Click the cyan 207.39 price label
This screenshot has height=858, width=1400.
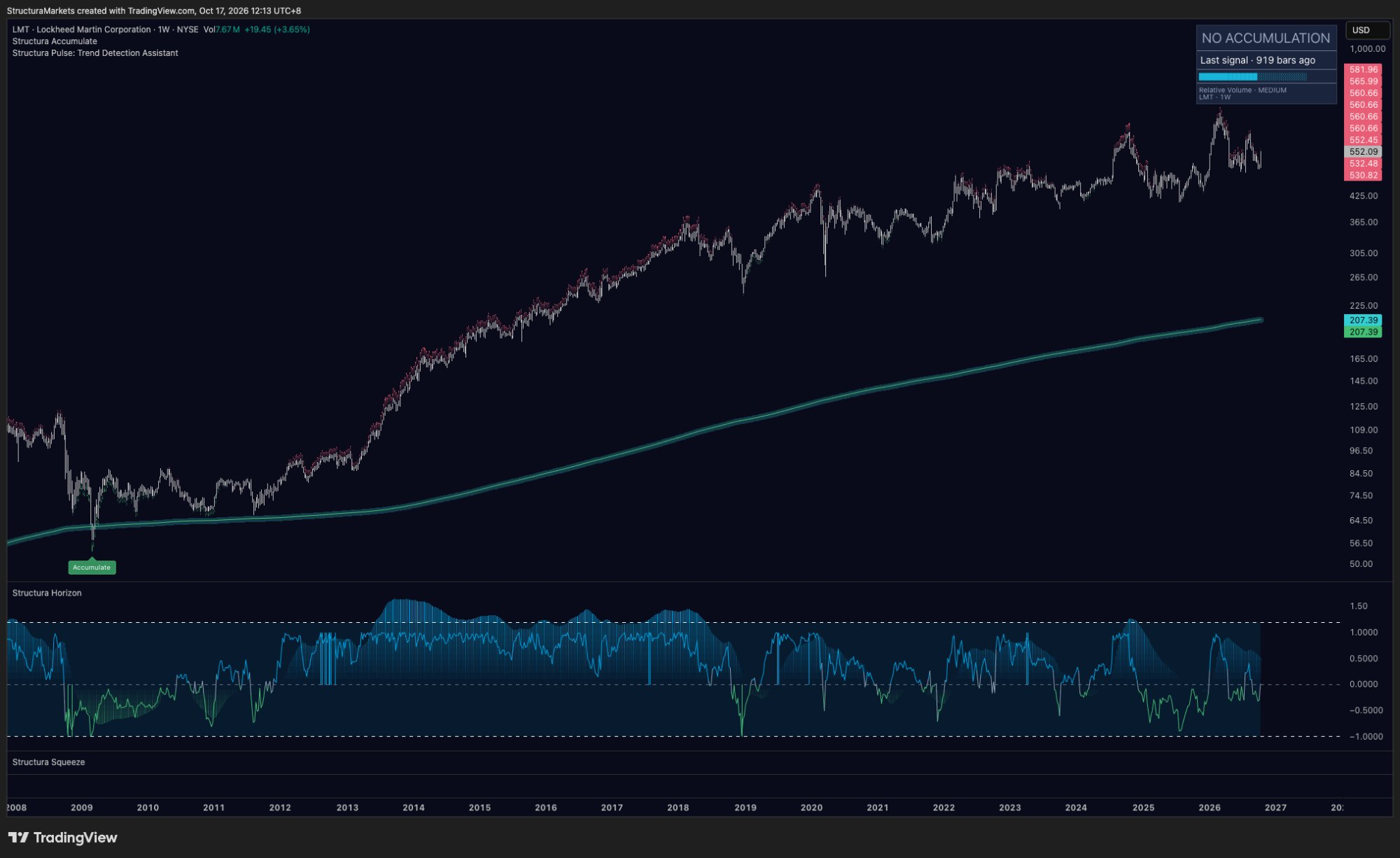click(1363, 321)
